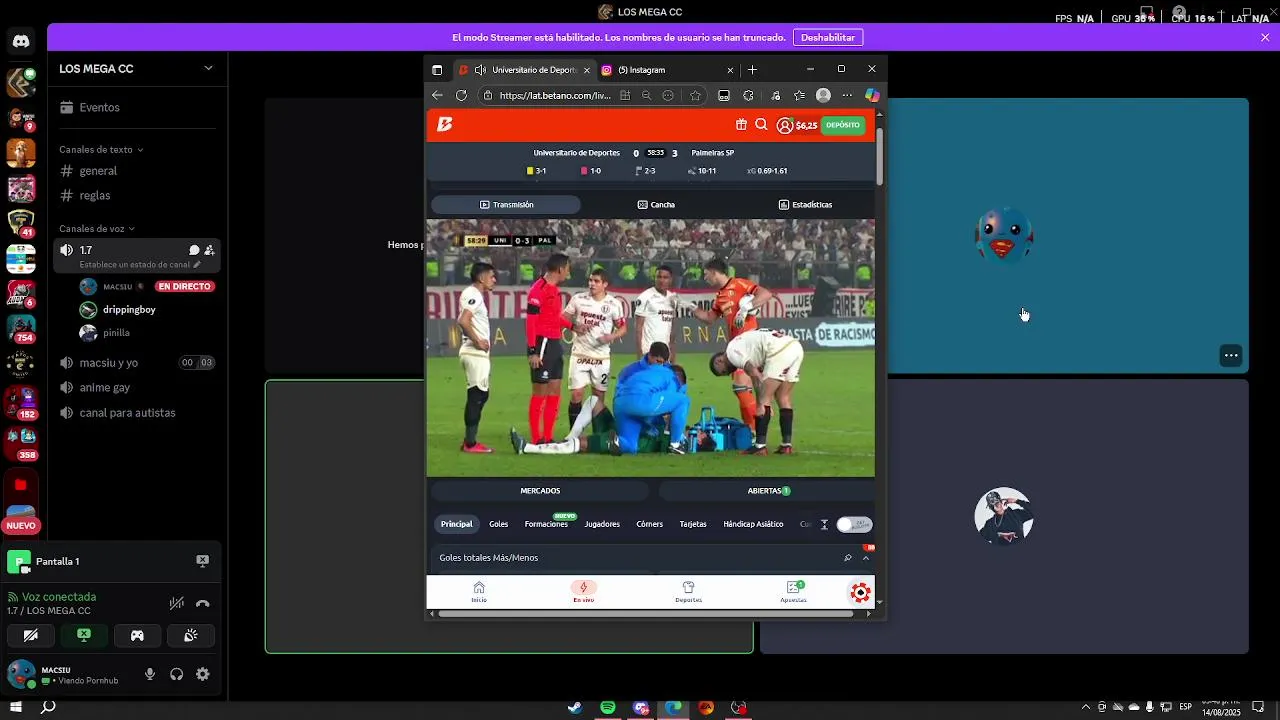The height and width of the screenshot is (720, 1280).
Task: Open browser profile avatar icon
Action: pyautogui.click(x=823, y=96)
